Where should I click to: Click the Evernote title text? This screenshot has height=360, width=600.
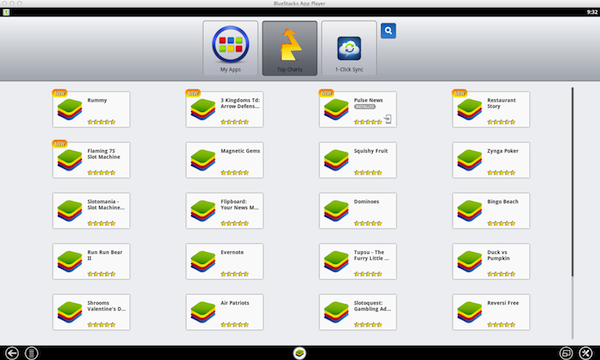point(232,252)
